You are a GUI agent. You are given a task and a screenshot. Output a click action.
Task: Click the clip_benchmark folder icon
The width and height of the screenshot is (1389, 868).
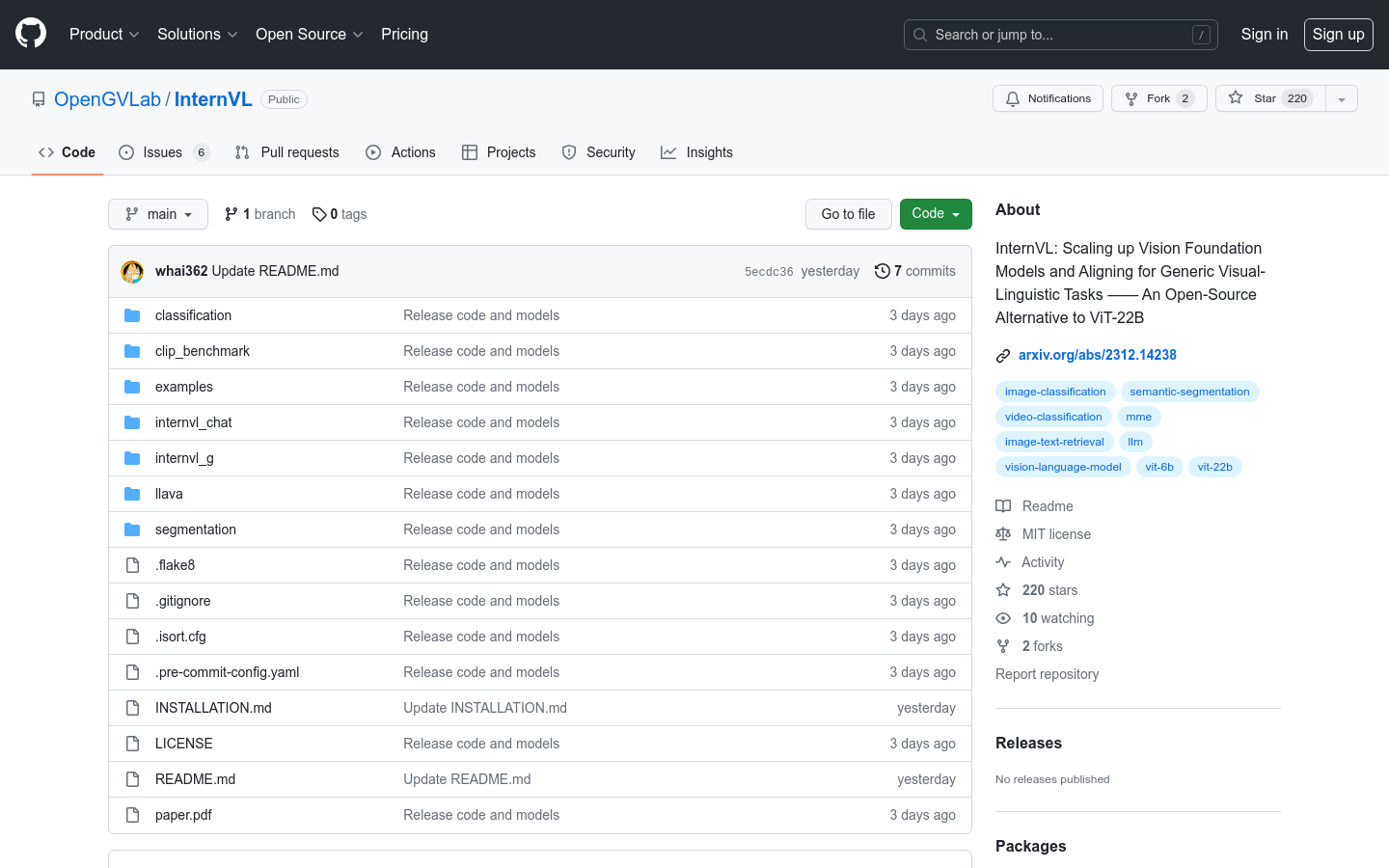tap(132, 351)
